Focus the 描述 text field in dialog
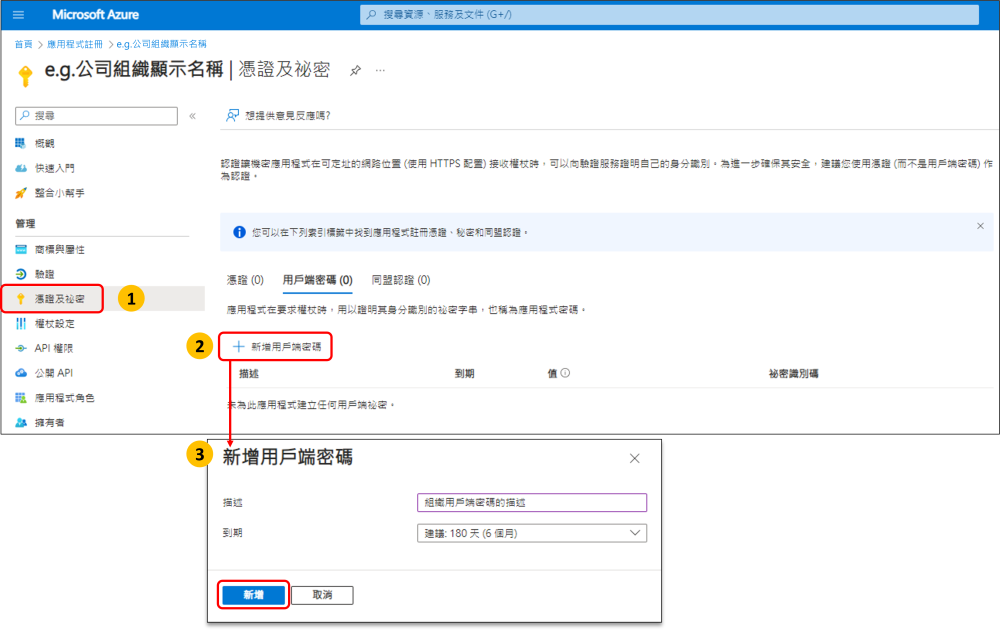1000x630 pixels. coord(532,502)
